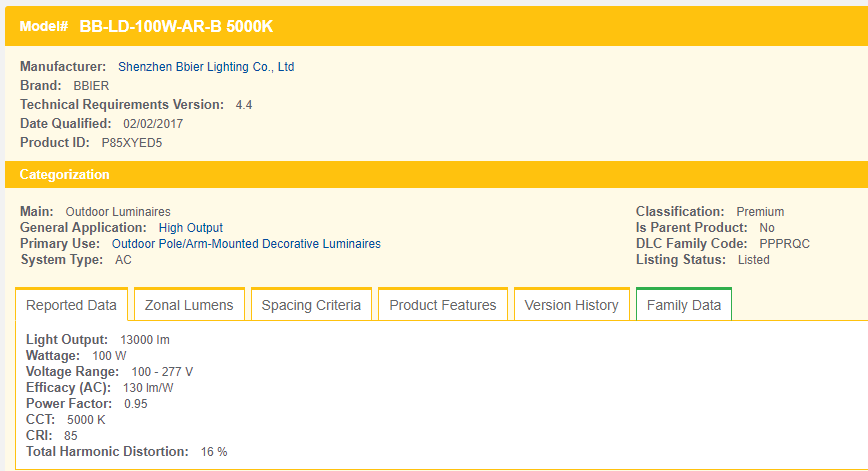
Task: Click the Listing Status value Listed
Action: click(x=753, y=260)
